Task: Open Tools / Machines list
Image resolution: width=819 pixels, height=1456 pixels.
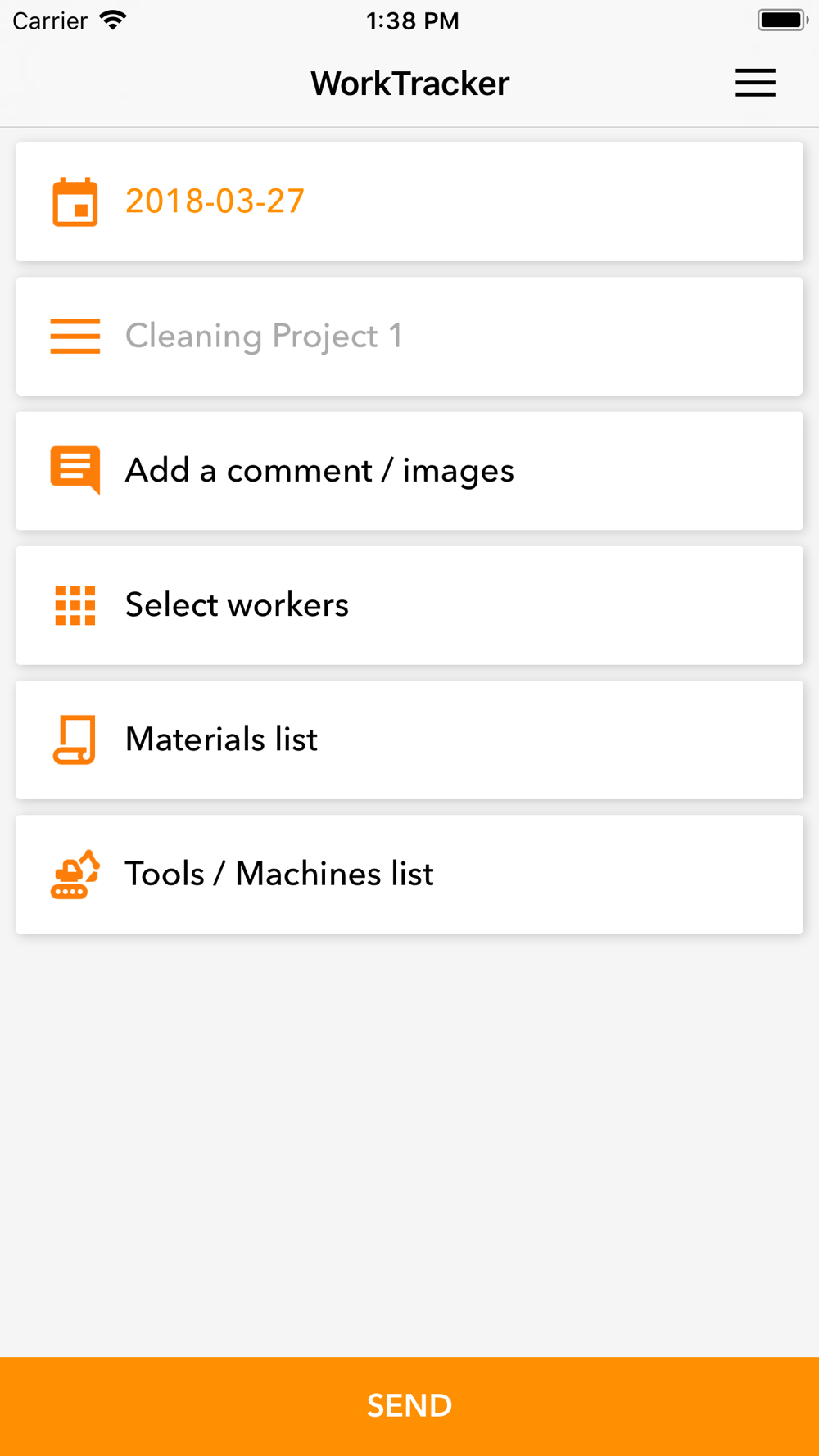Action: 409,874
